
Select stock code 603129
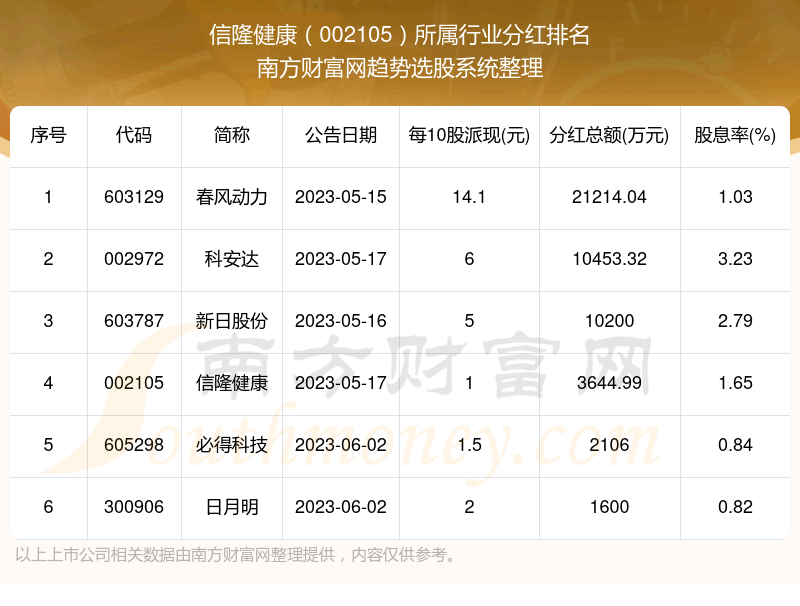(134, 197)
